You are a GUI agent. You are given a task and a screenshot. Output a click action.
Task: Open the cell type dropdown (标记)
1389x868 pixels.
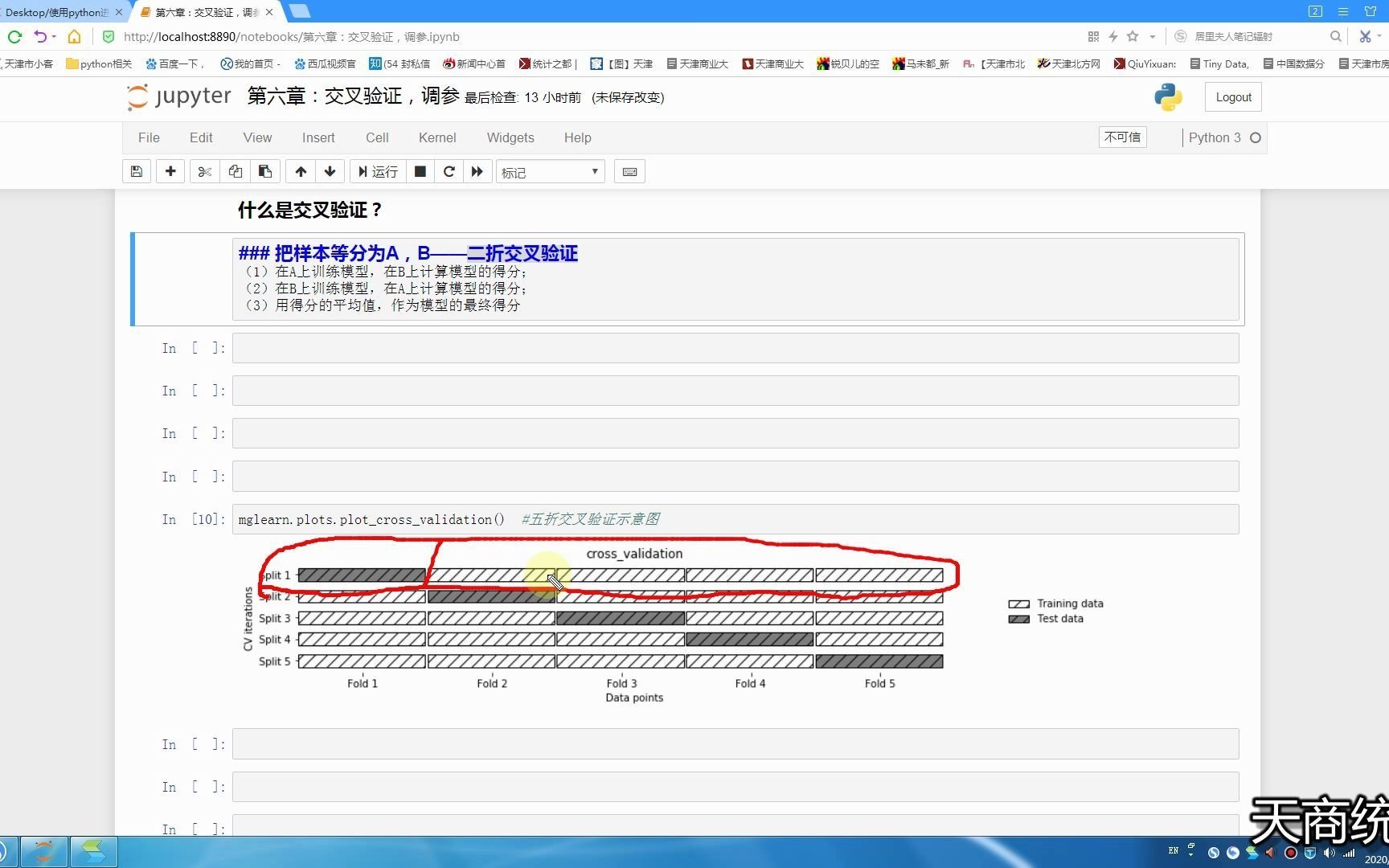click(551, 172)
